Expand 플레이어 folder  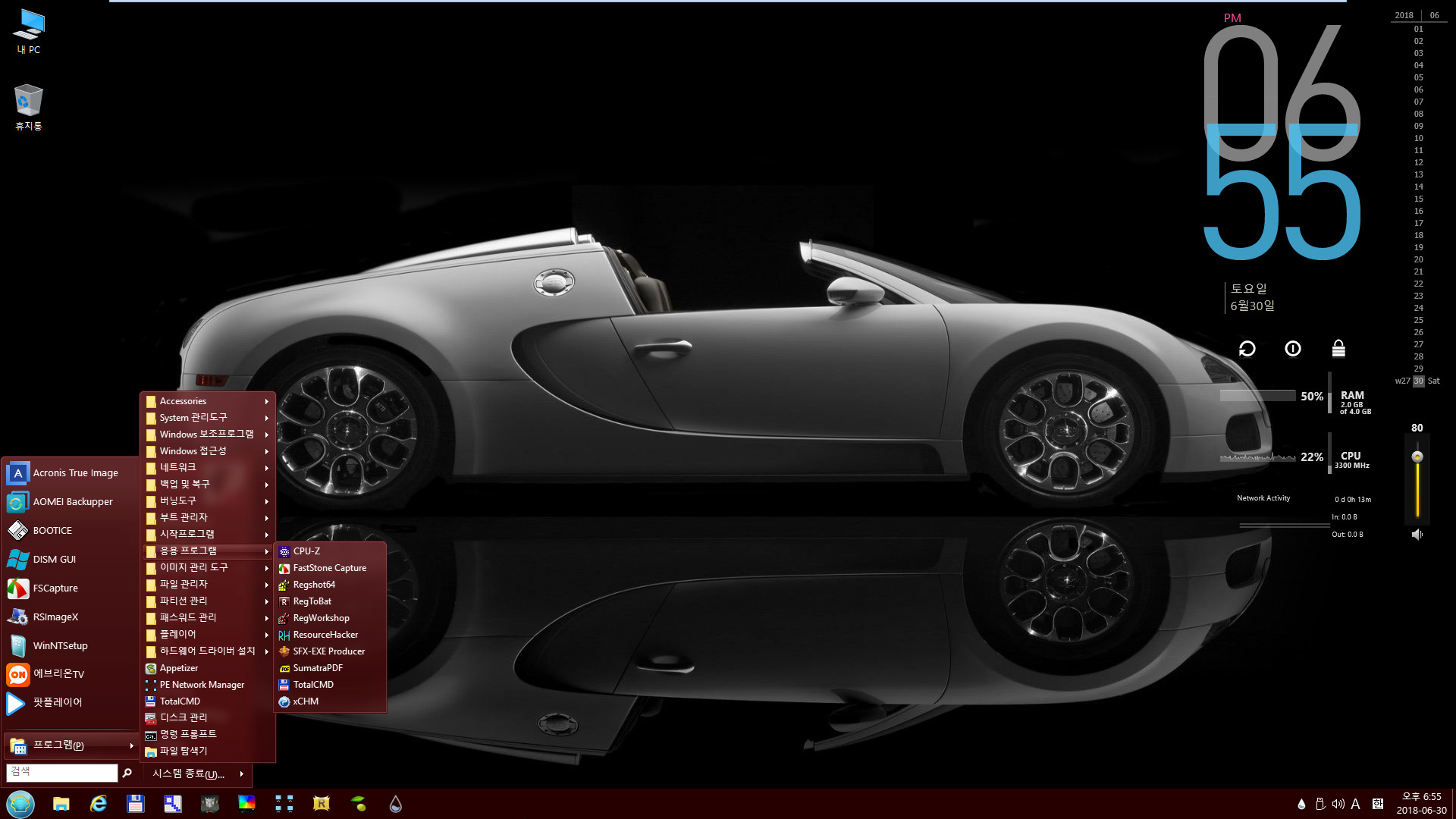[x=208, y=635]
